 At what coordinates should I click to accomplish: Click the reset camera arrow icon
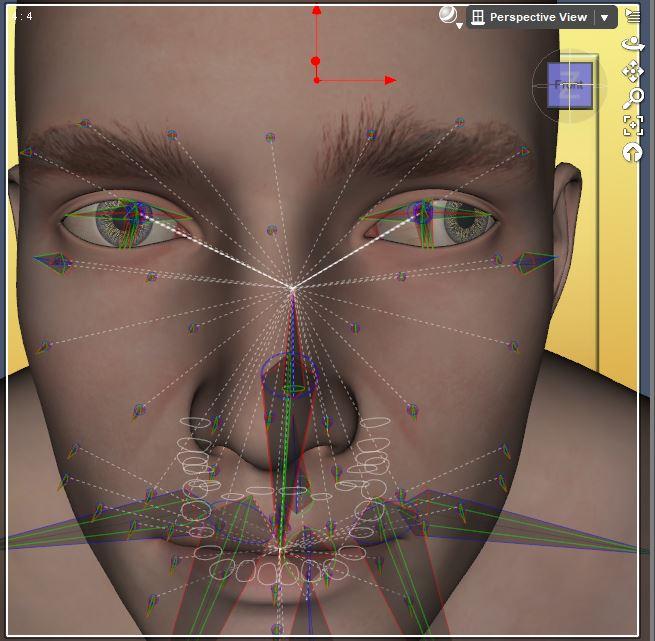(x=632, y=153)
